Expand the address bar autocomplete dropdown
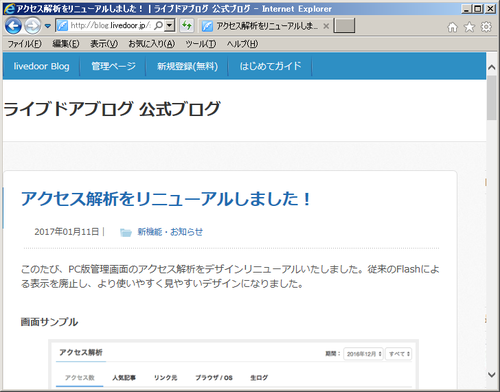This screenshot has width=500, height=392. [170, 25]
